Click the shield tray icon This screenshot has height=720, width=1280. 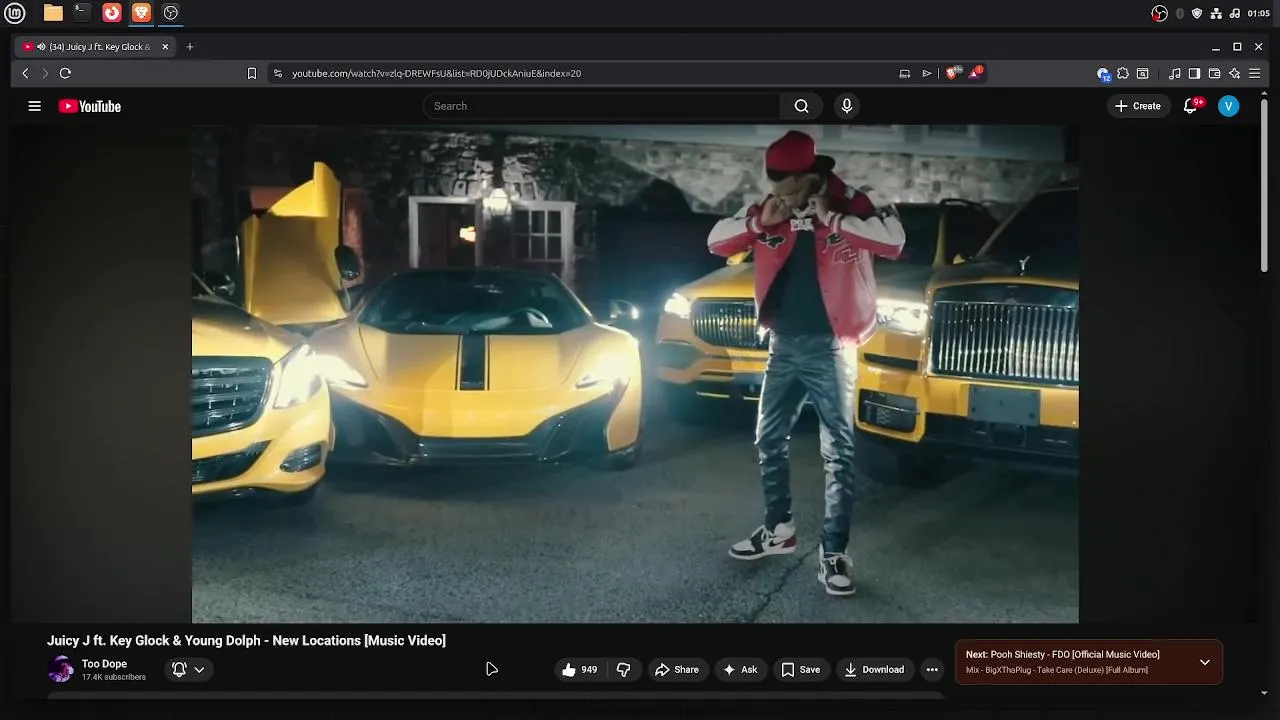(x=1197, y=13)
